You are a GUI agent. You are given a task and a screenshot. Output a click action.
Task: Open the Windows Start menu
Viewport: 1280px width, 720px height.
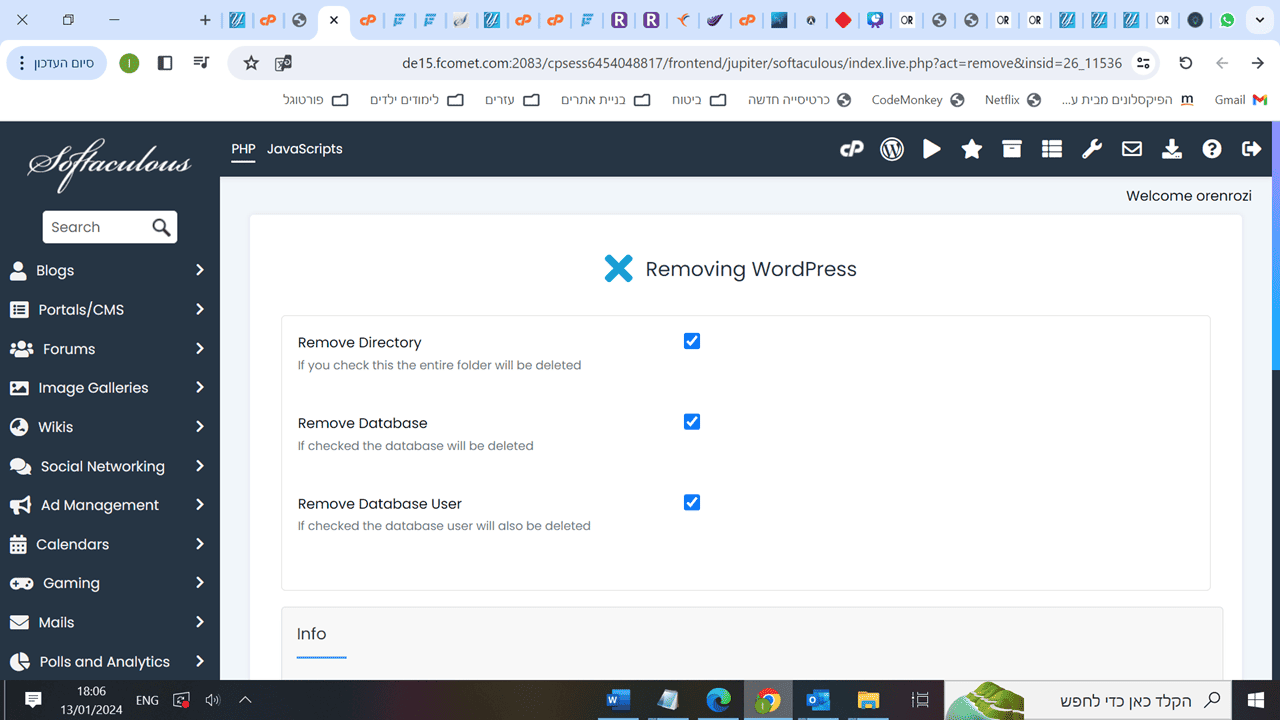1255,700
